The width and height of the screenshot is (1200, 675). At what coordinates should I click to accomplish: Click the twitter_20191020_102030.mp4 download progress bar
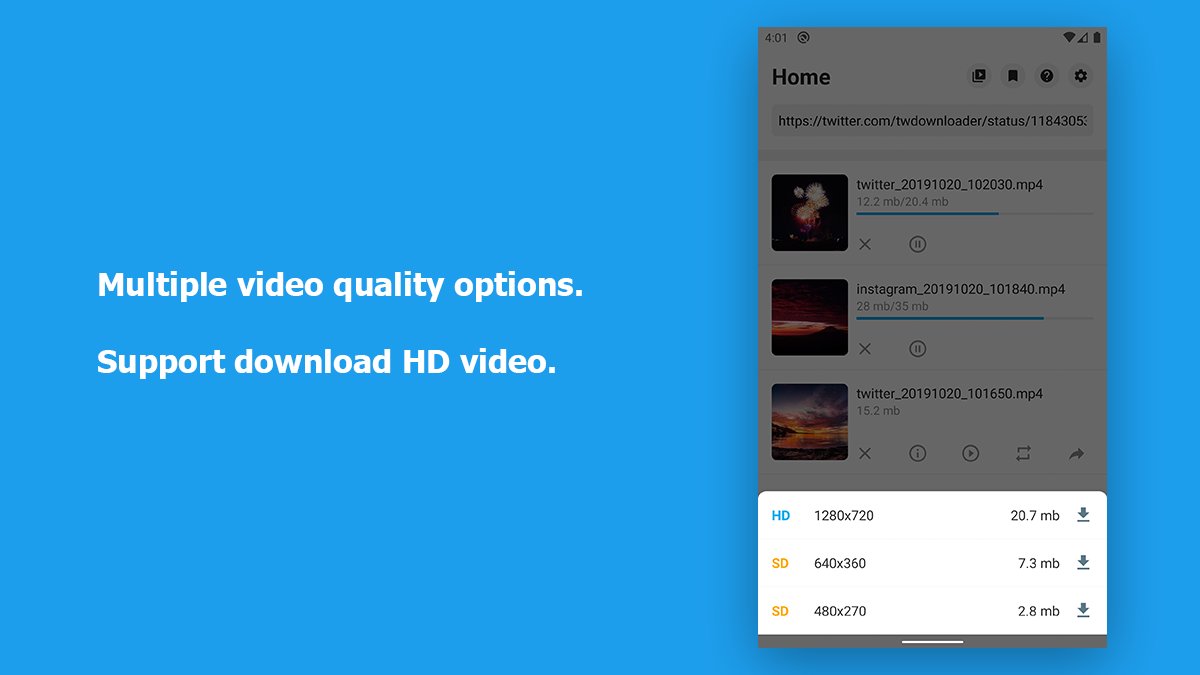(975, 213)
